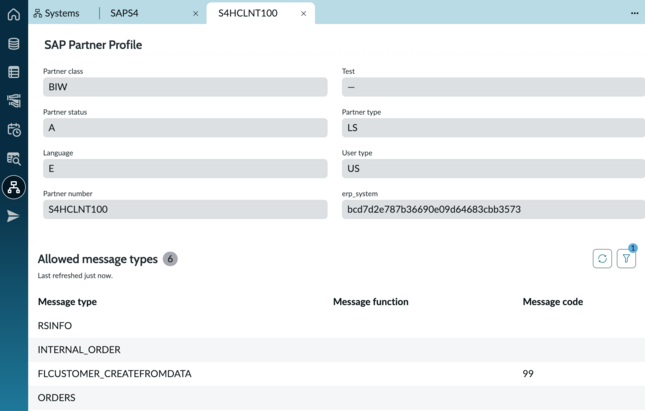Refresh the allowed message types list
This screenshot has height=411, width=645.
pos(602,259)
